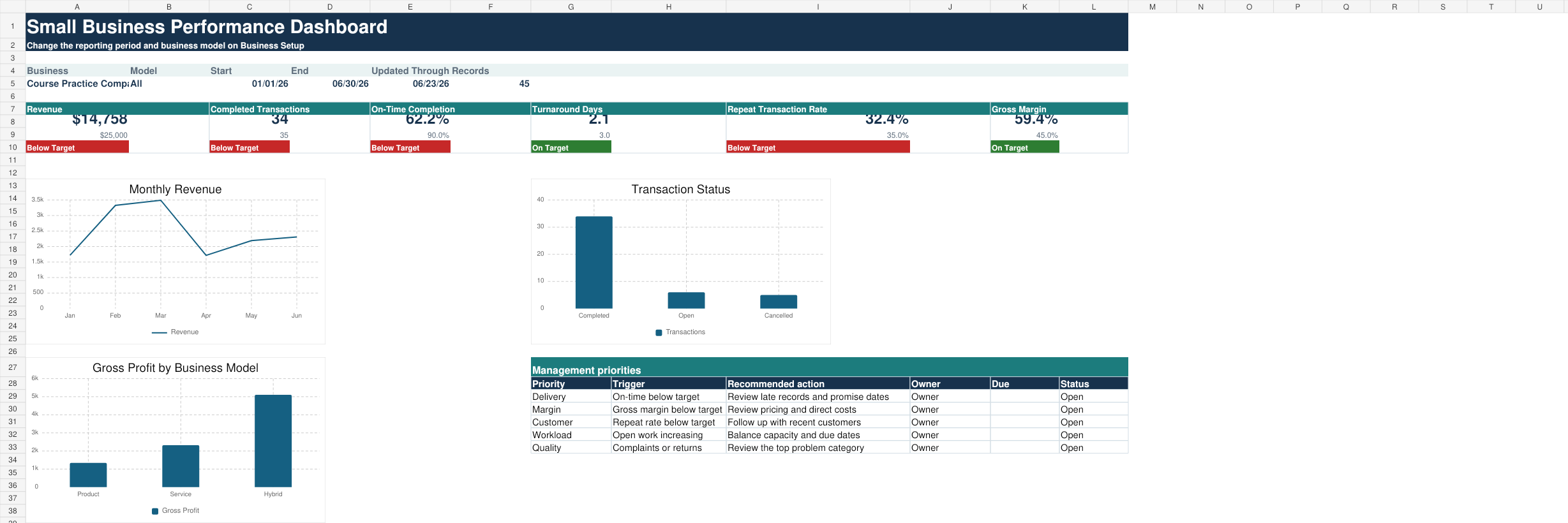This screenshot has width=1568, height=523.
Task: Click the $25,000 revenue target value
Action: pyautogui.click(x=114, y=135)
